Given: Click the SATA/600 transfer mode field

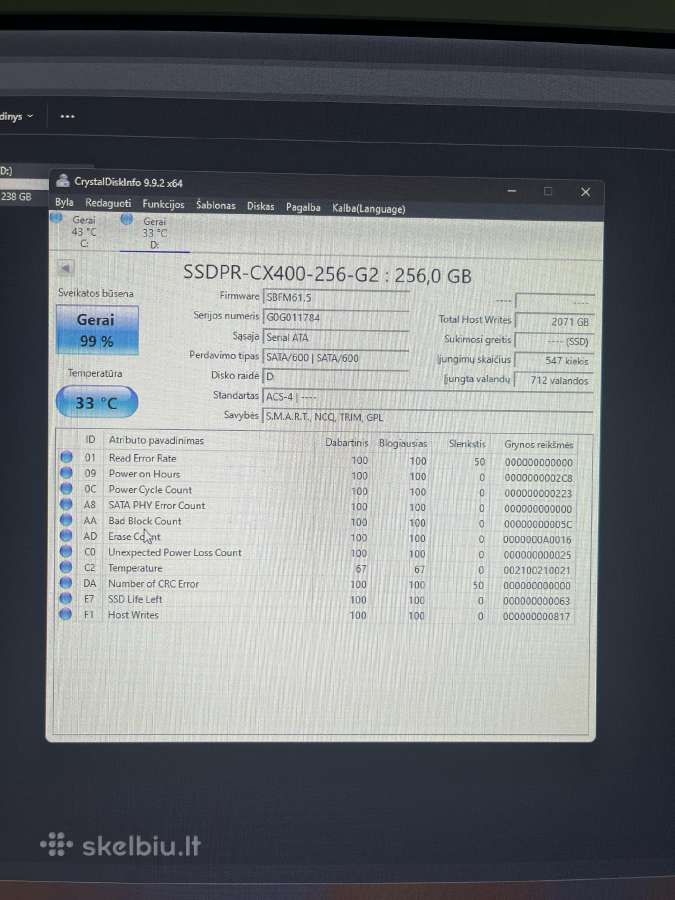Looking at the screenshot, I should [x=336, y=358].
